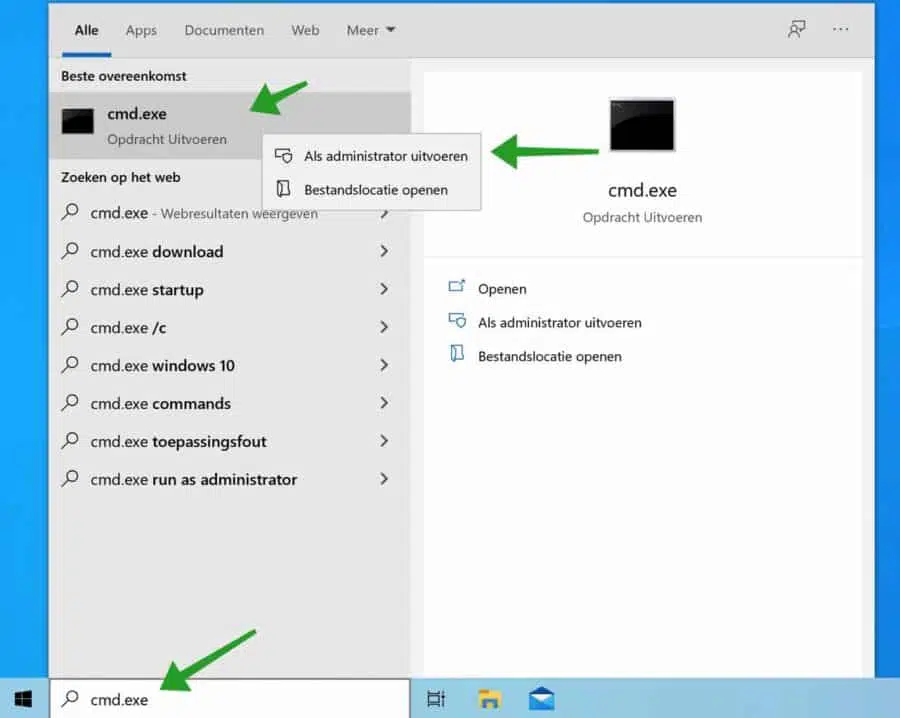
Task: Expand chevron for 'cmd.exe run as administrator'
Action: tap(384, 479)
